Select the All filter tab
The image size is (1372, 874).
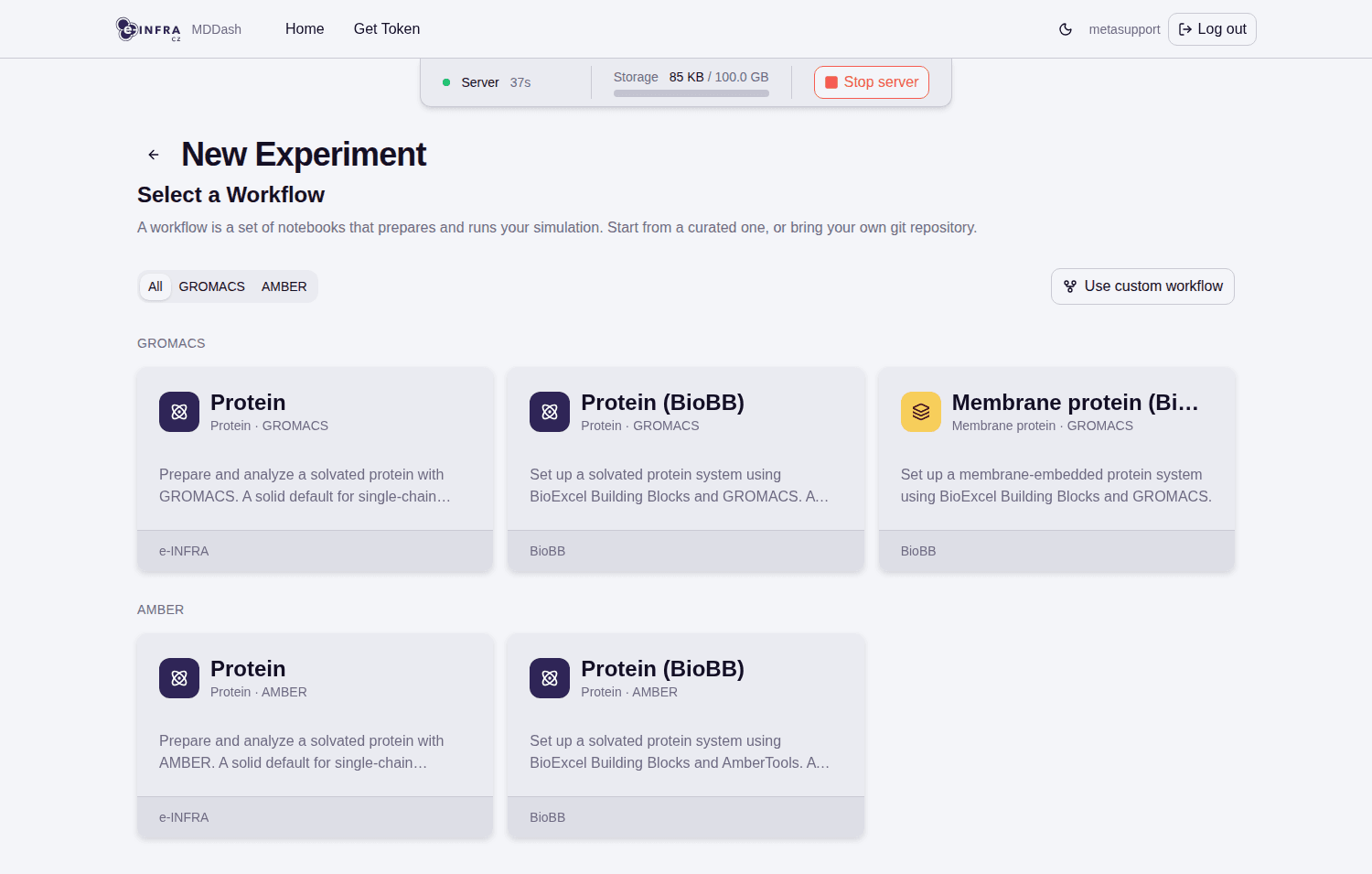(155, 286)
